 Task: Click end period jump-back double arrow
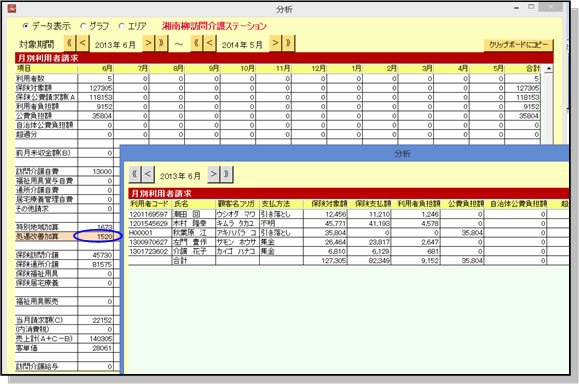[x=196, y=44]
